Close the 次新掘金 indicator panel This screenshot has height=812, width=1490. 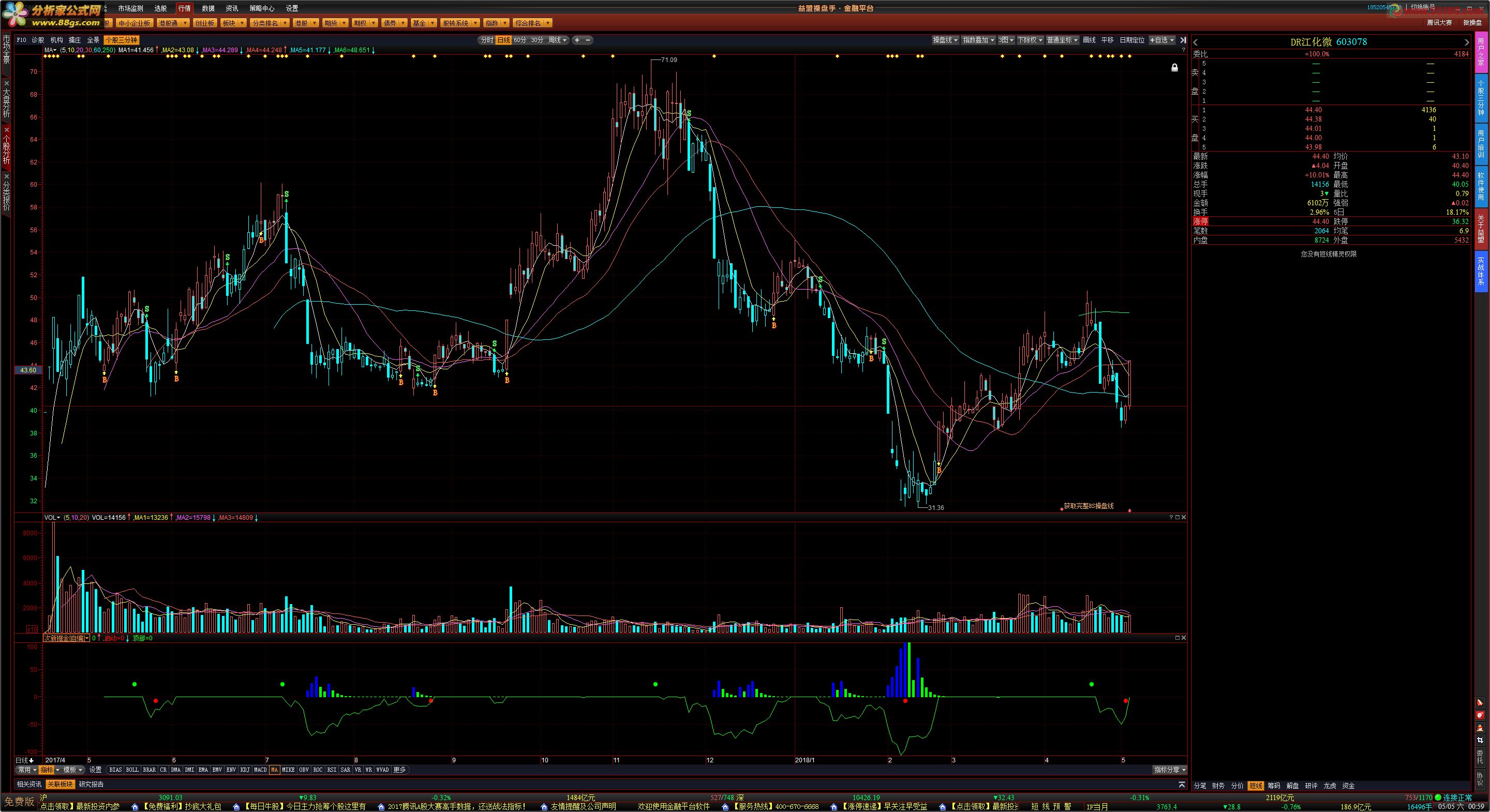click(1183, 638)
